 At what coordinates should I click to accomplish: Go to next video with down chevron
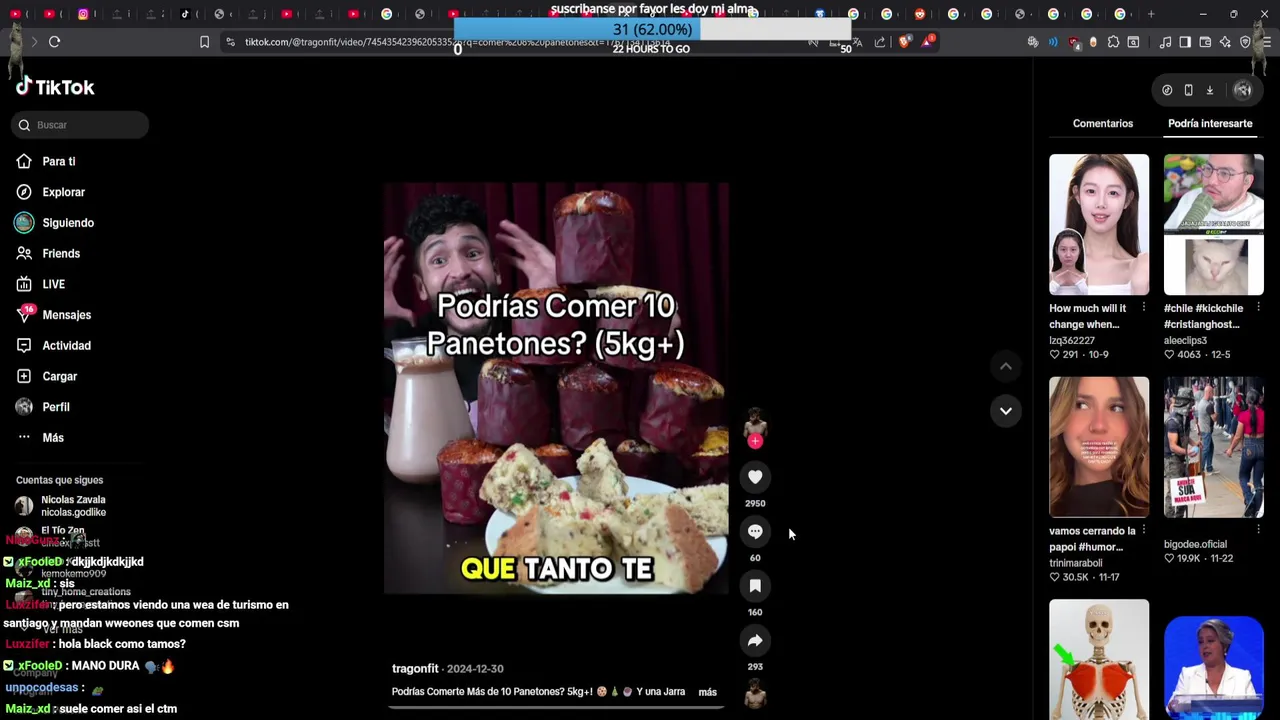(x=1005, y=411)
